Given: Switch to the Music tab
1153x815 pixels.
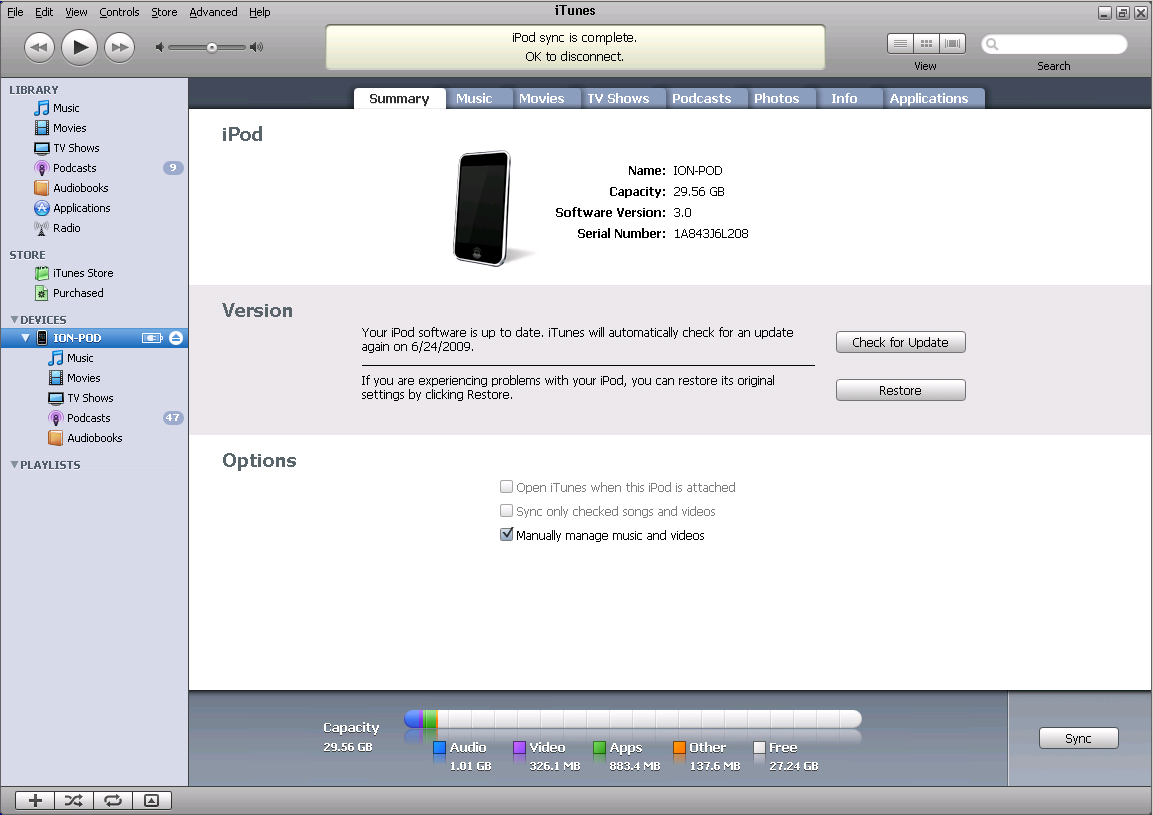Looking at the screenshot, I should (474, 99).
